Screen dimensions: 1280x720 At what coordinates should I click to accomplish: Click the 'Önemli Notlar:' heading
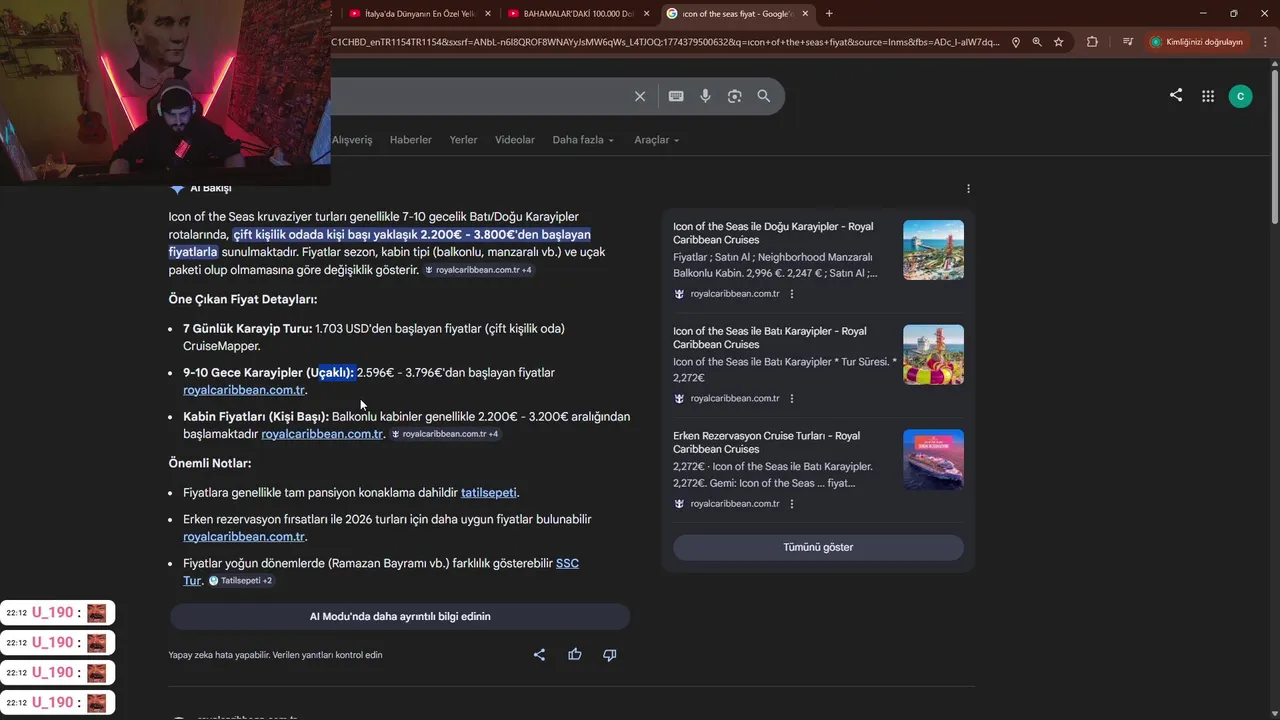[210, 463]
